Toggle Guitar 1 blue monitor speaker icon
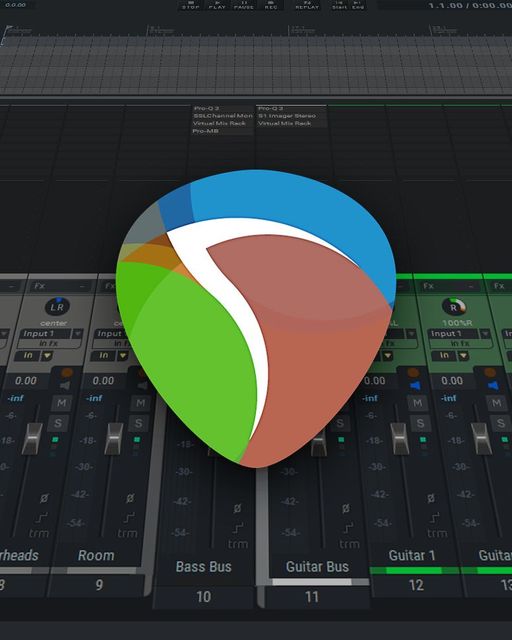The width and height of the screenshot is (512, 640). (x=415, y=386)
